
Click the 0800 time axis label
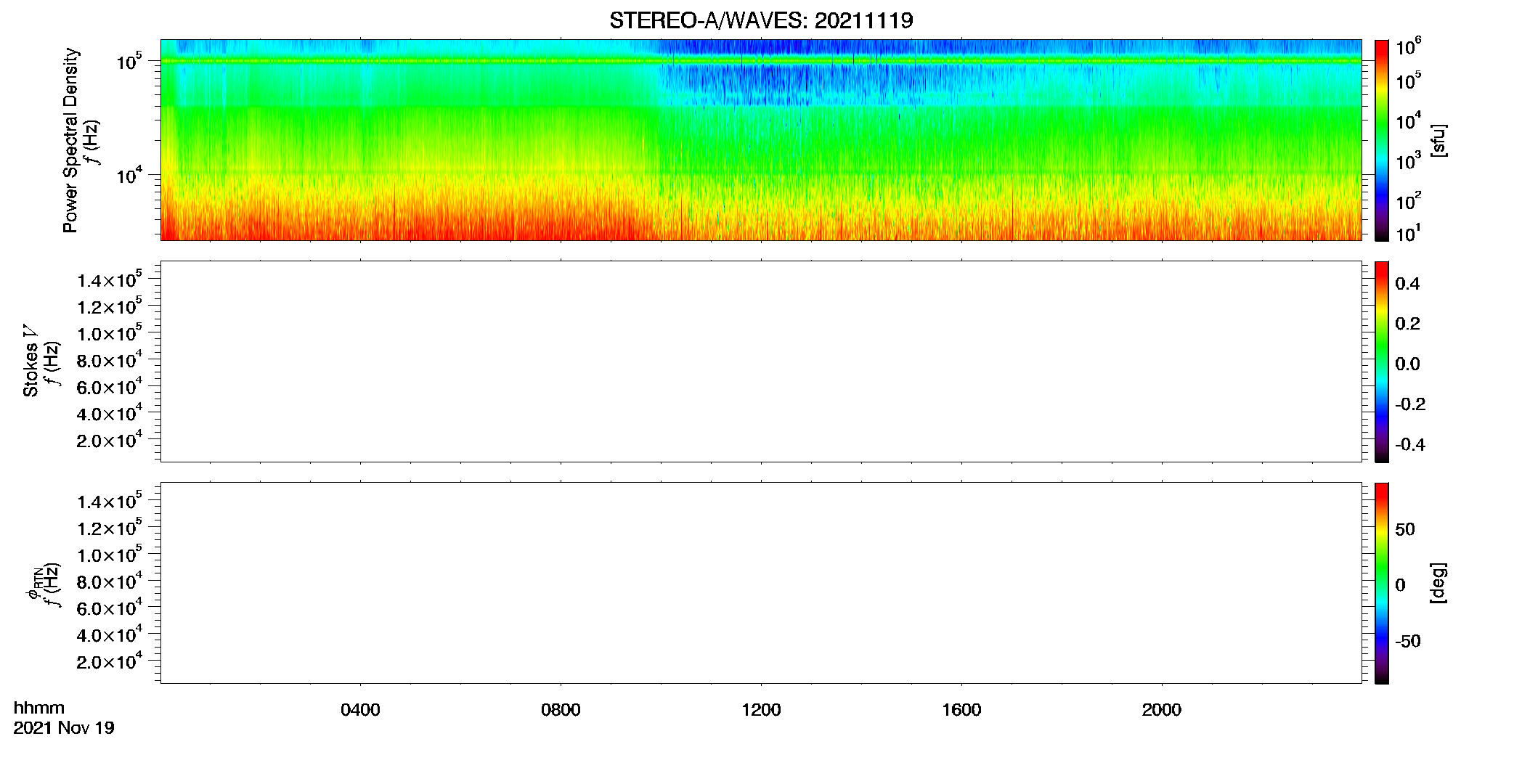pos(561,710)
